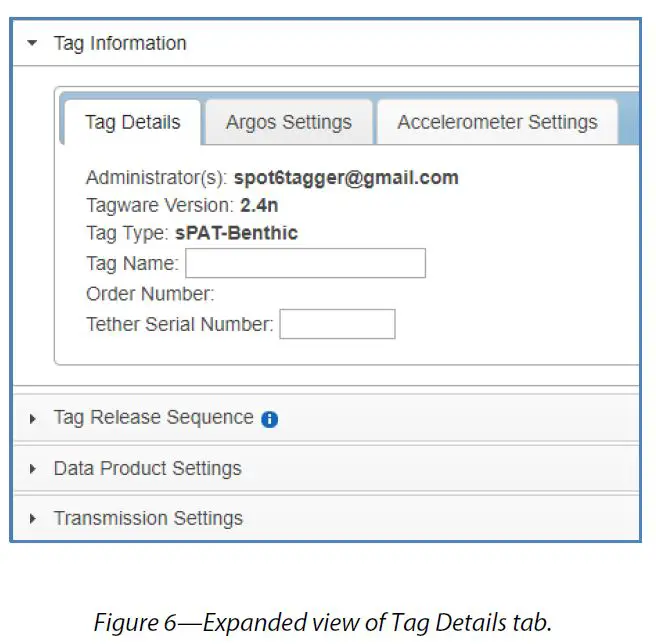Viewport: 656px width, 644px height.
Task: Click the administrator email spot6tagger@gmail.com
Action: [346, 178]
